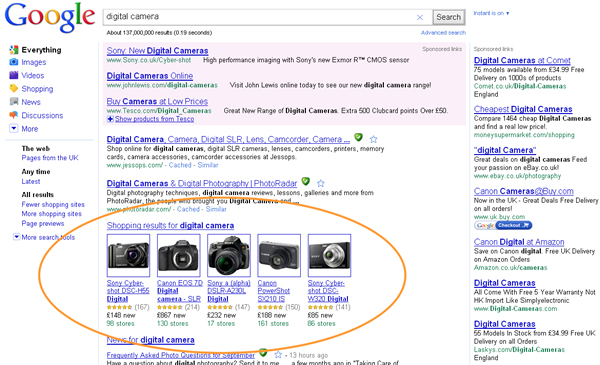Click '98 stores' under Sony DSC-H55
This screenshot has height=365, width=600.
pyautogui.click(x=121, y=324)
